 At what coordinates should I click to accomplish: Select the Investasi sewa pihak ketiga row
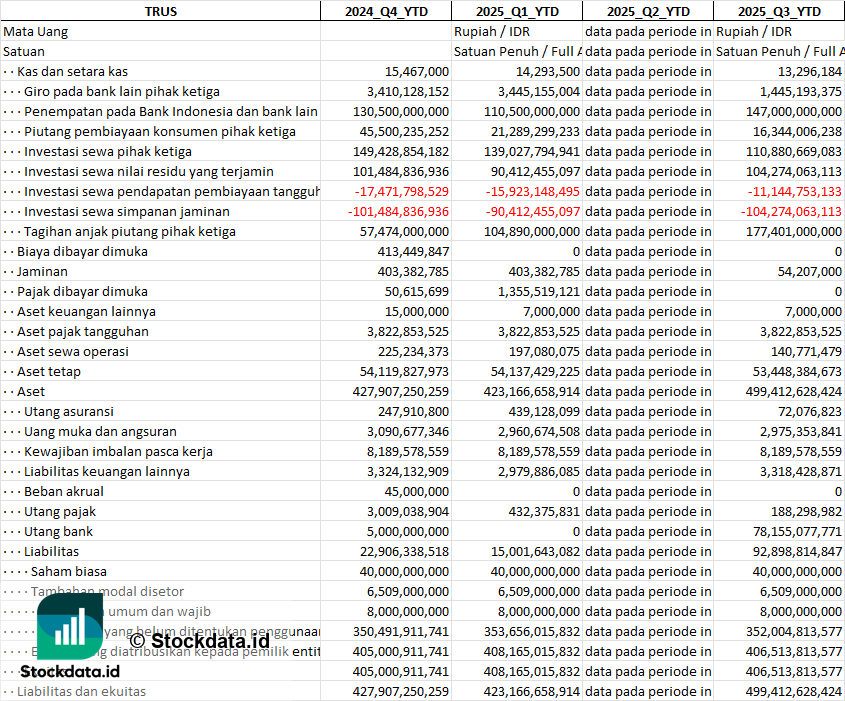pos(108,151)
